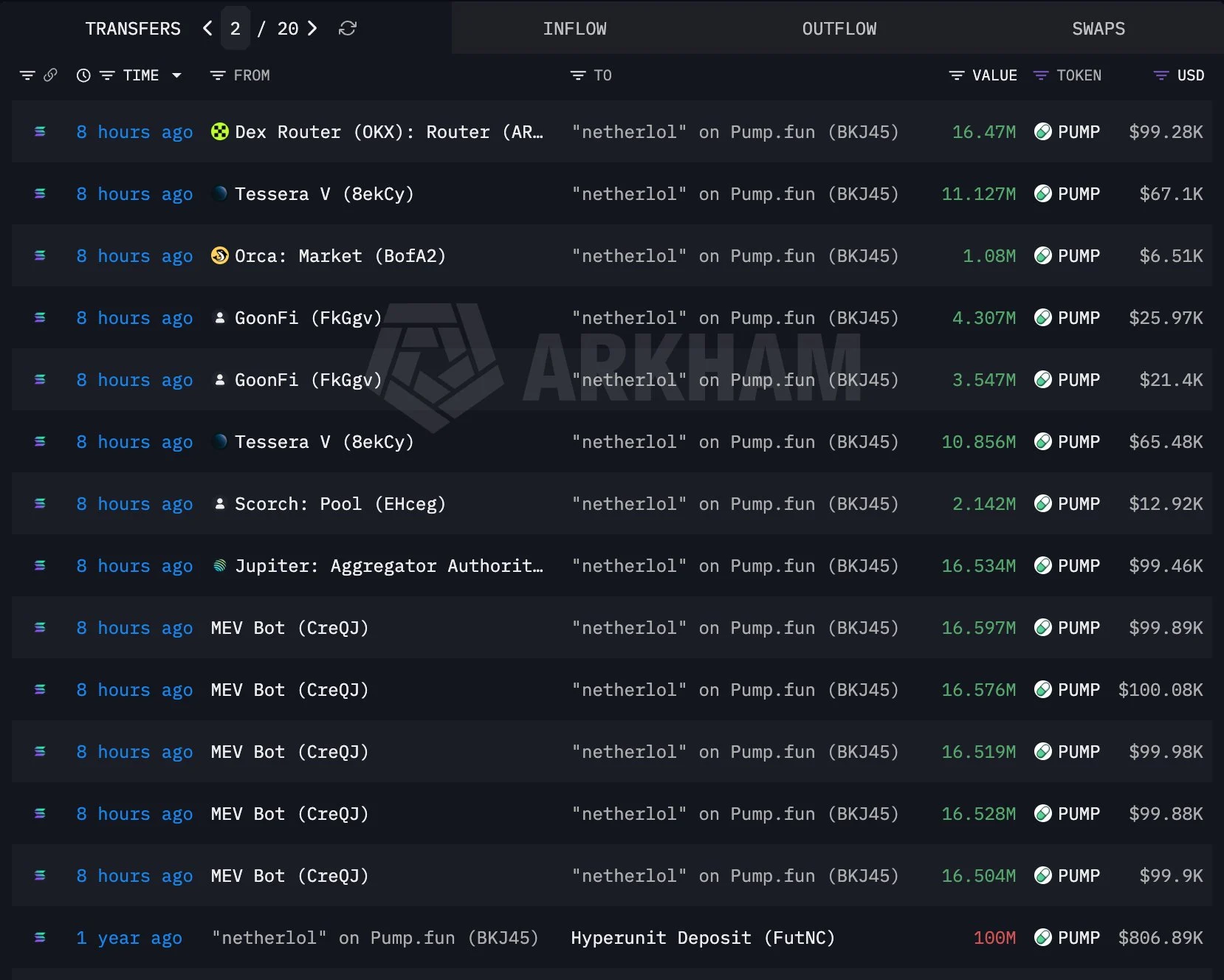The height and width of the screenshot is (980, 1224).
Task: Open the Orca: Market (BofA2) sender
Action: 340,256
